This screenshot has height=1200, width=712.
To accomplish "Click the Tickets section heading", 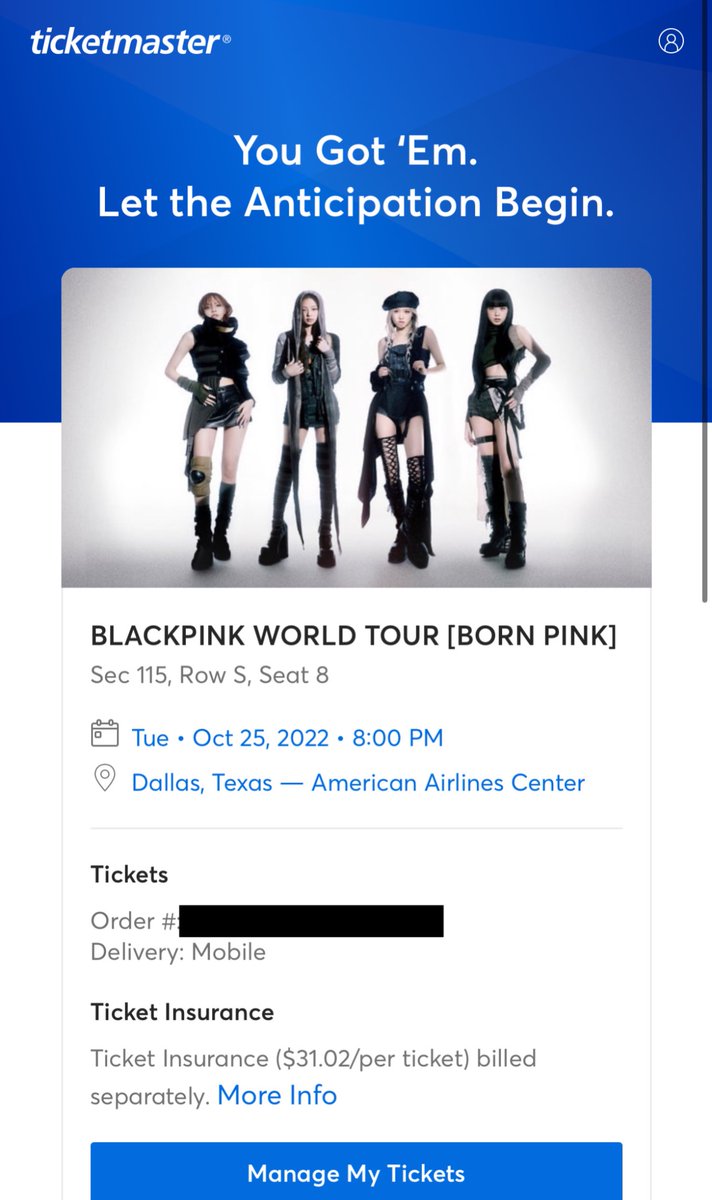I will point(129,874).
